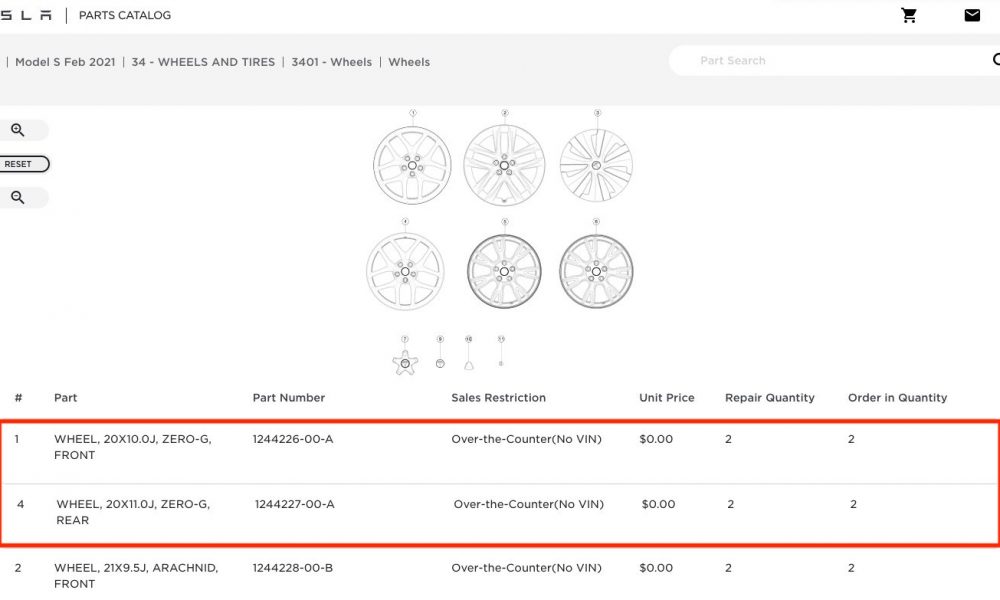Zoom out of the wheel diagram
The height and width of the screenshot is (600, 1000).
click(x=18, y=198)
